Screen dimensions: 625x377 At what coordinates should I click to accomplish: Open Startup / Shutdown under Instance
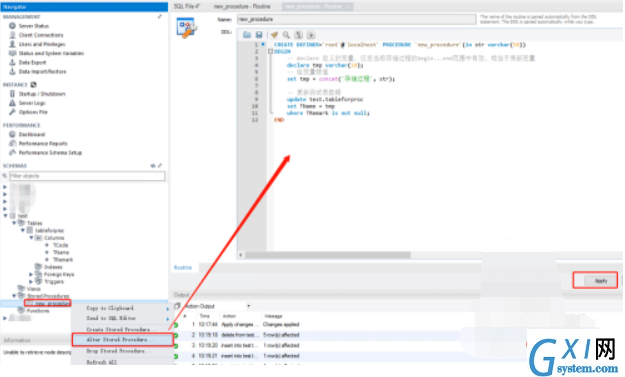[x=42, y=94]
